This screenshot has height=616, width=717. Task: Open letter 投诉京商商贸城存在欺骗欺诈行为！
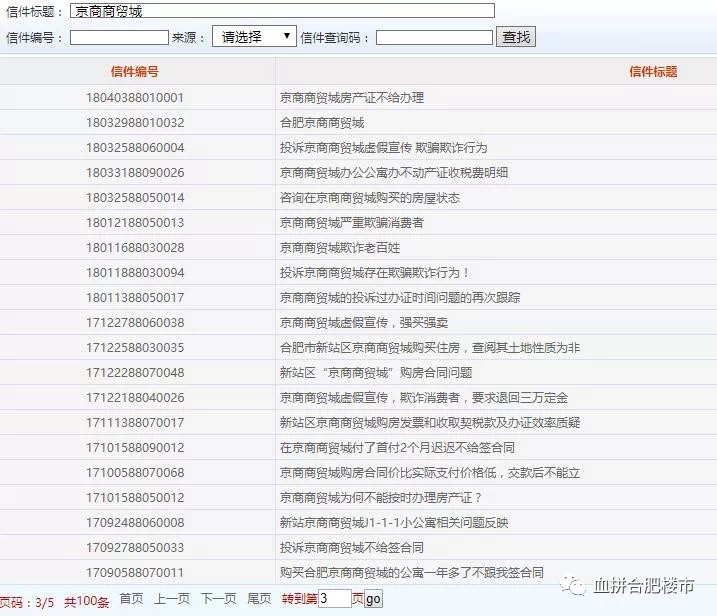click(375, 273)
